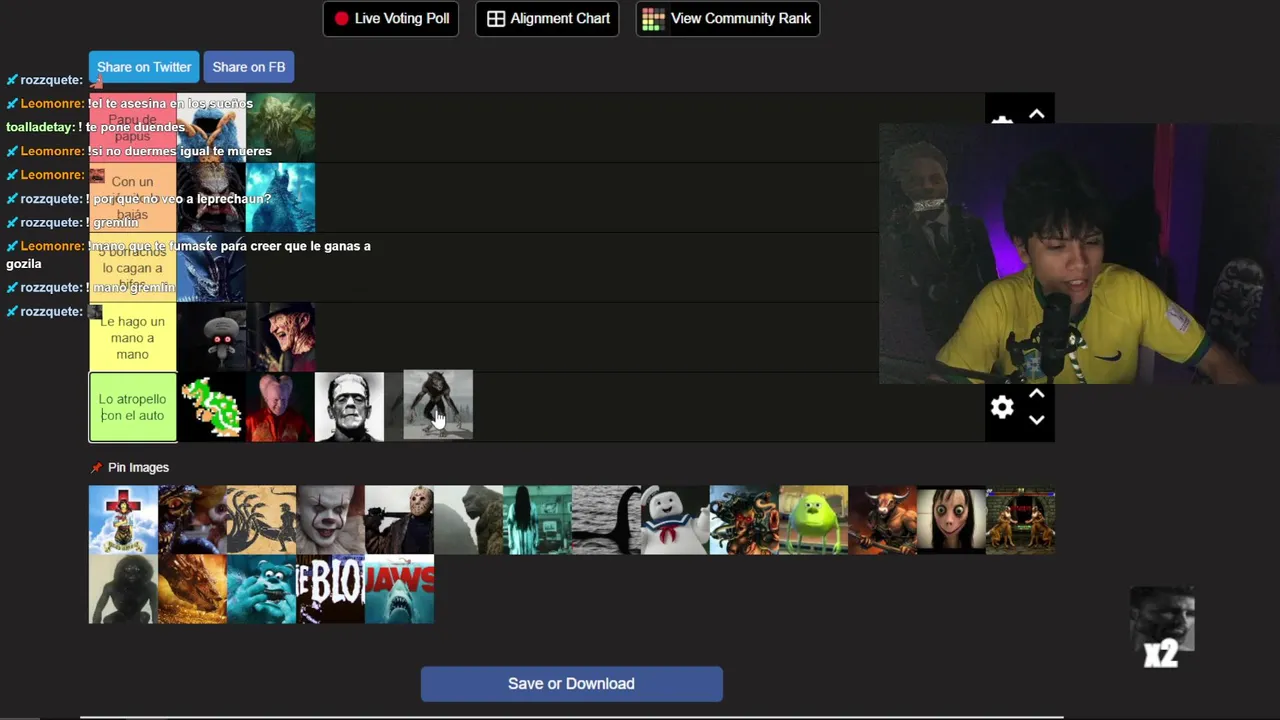Select the Alien xenomorph image

(x=211, y=267)
